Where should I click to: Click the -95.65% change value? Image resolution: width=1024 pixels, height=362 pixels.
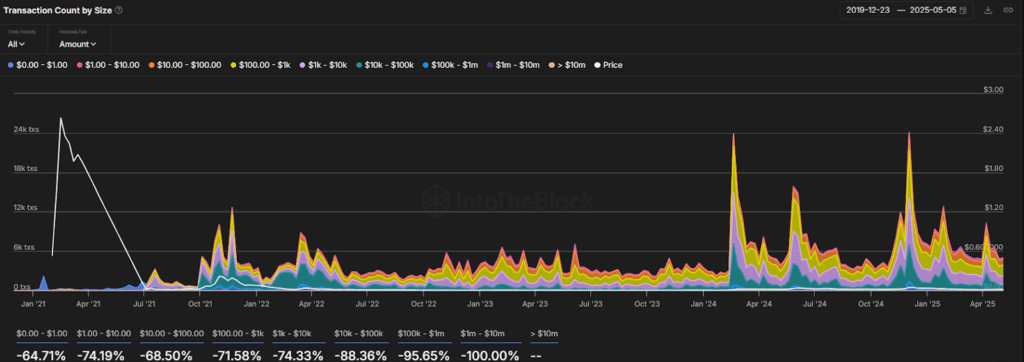tap(424, 355)
